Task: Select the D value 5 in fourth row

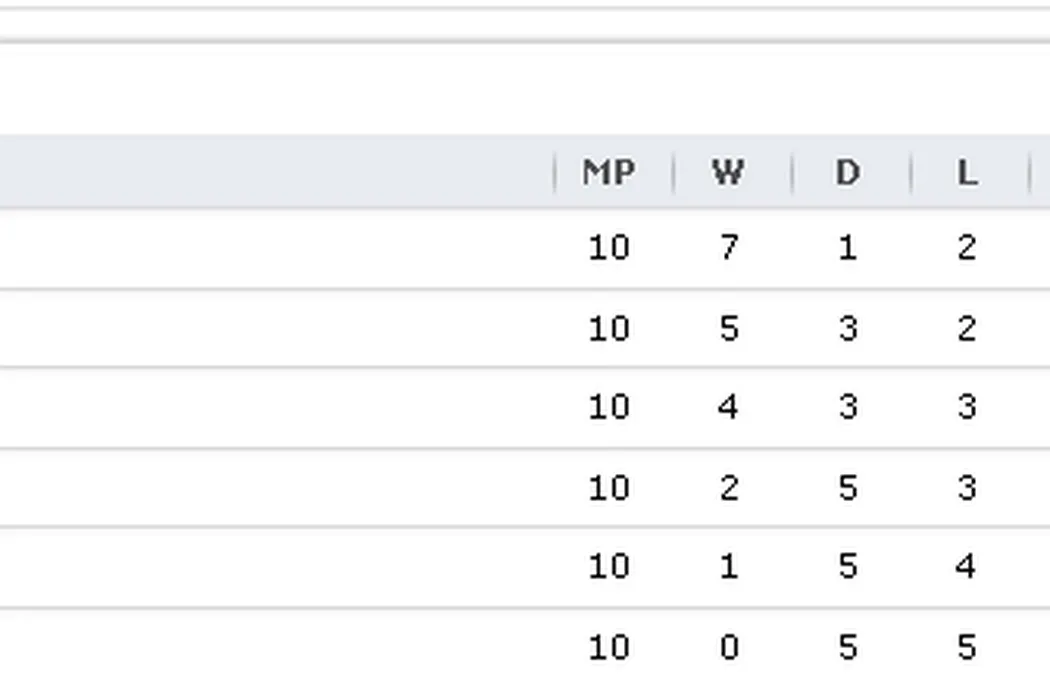Action: [847, 488]
